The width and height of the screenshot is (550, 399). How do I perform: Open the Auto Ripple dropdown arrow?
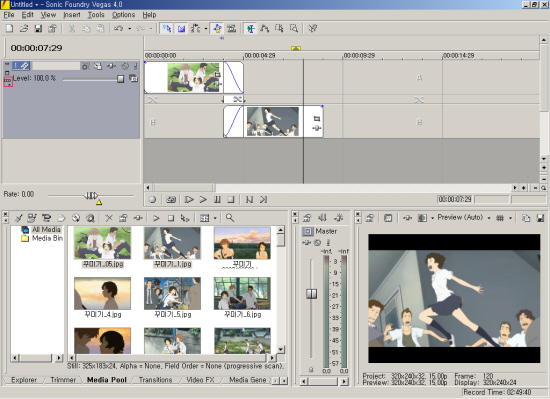pyautogui.click(x=206, y=29)
